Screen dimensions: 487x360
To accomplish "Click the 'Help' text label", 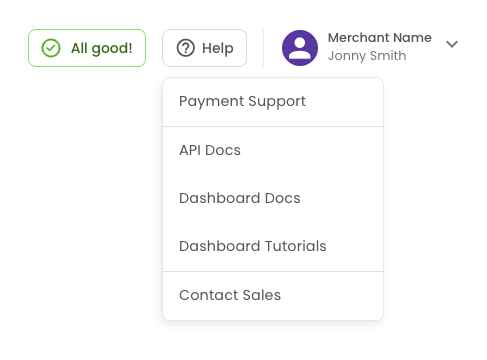I will click(218, 48).
